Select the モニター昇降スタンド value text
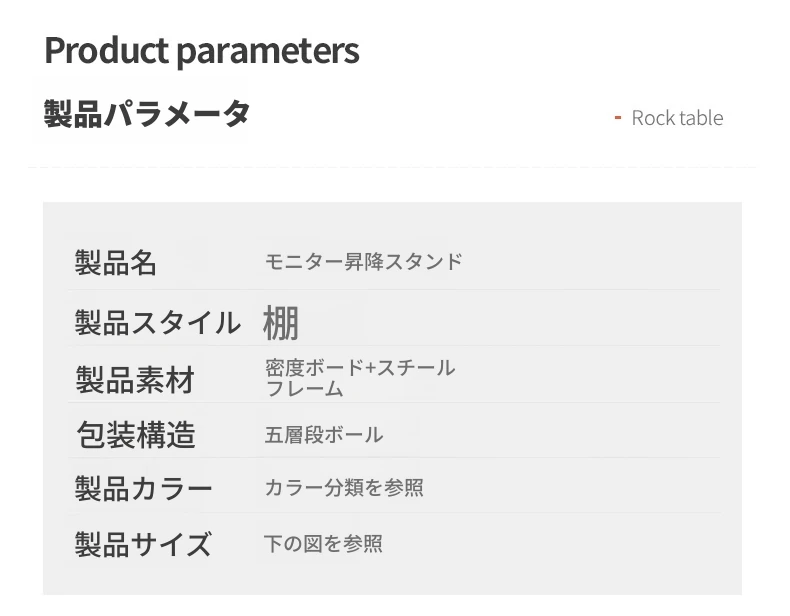790x616 pixels. 363,262
